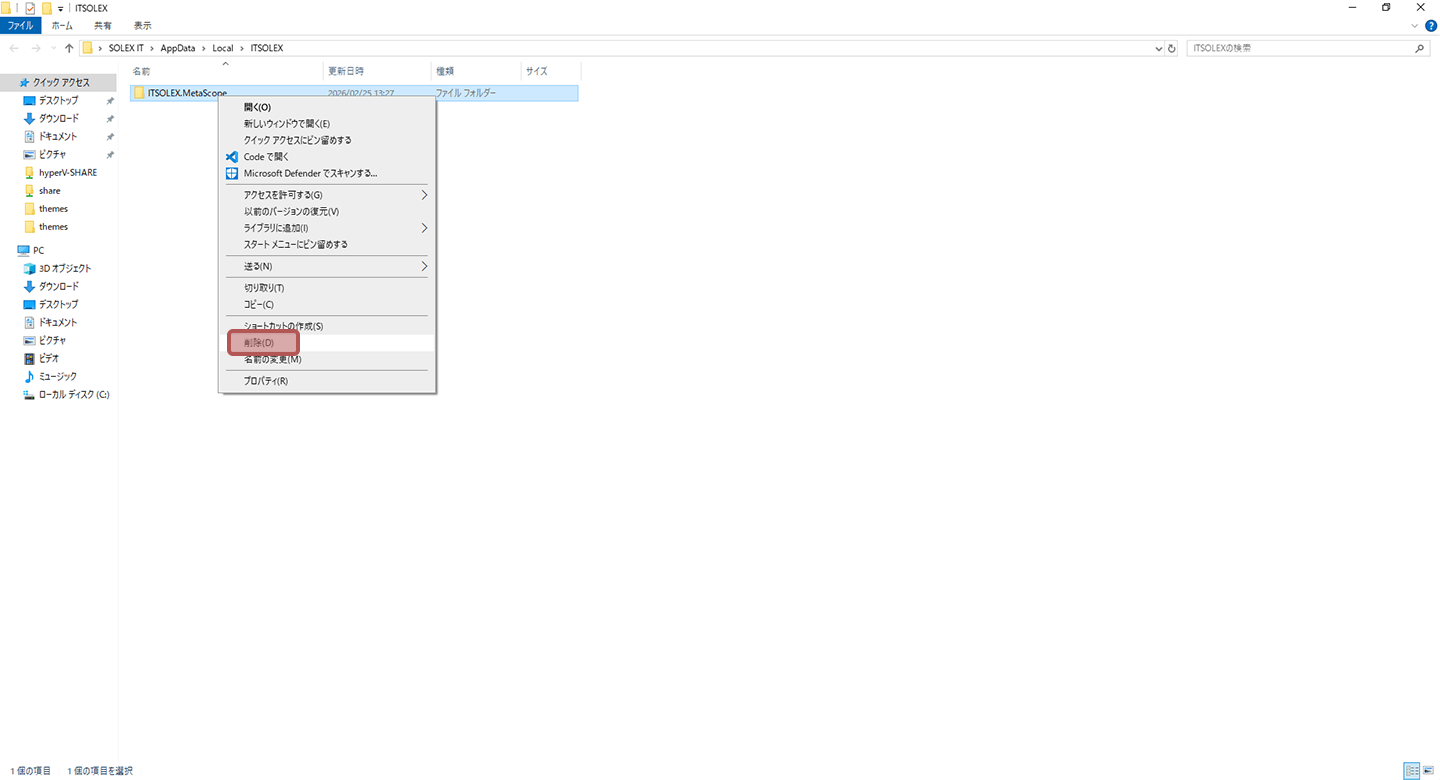
Task: Sort by 更新日時 column header
Action: click(346, 71)
